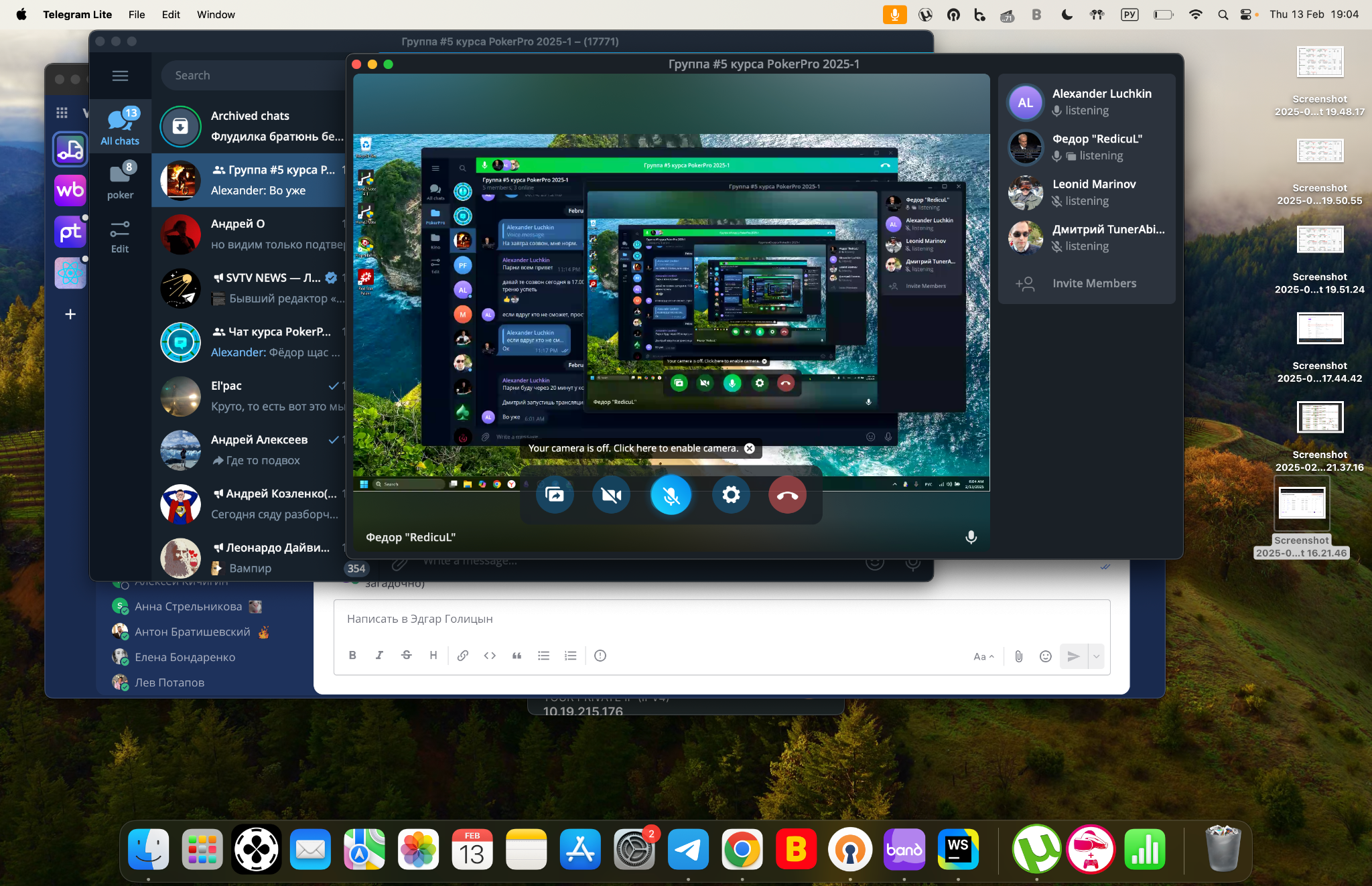
Task: Click the Aa formatting toggle
Action: click(x=983, y=656)
